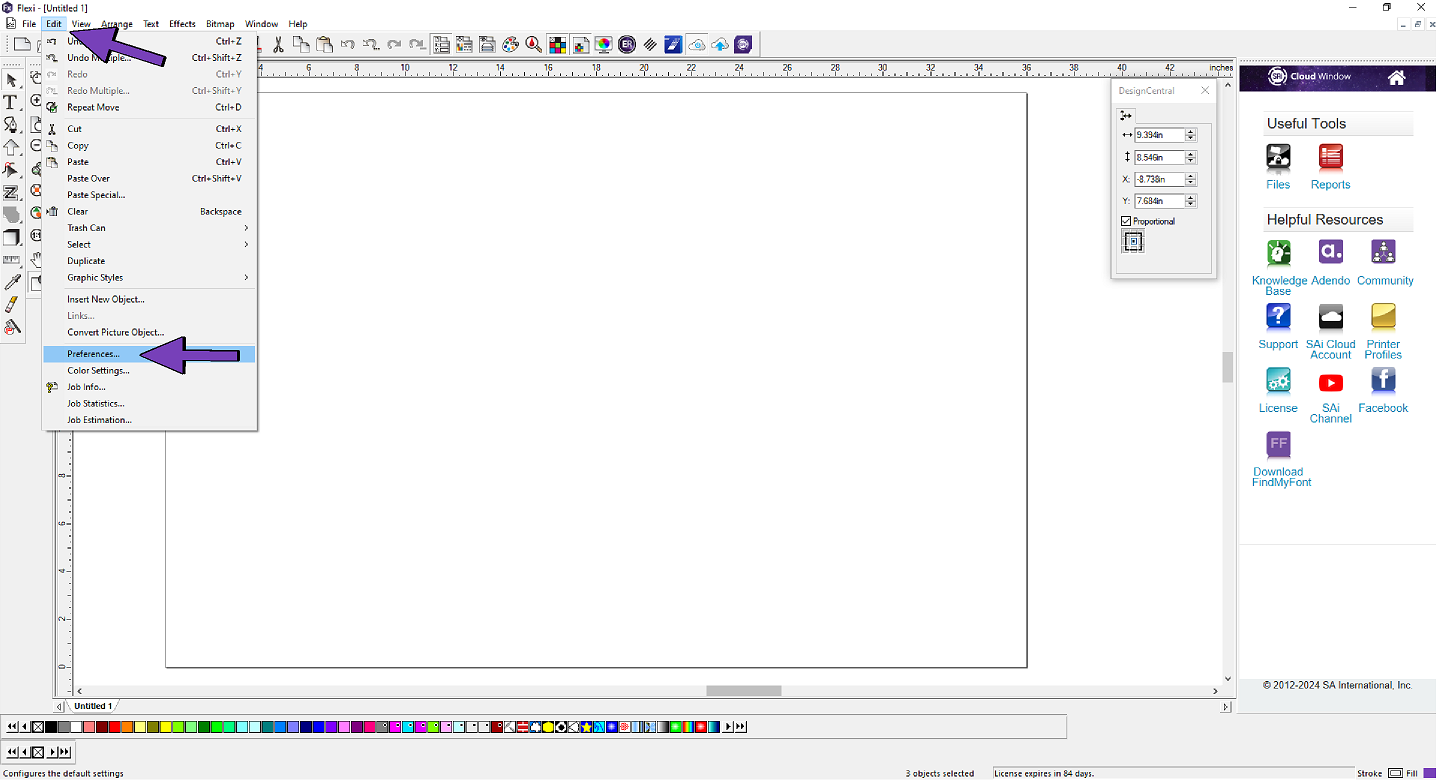Adjust the height value stepper in DesignCentral
The image size is (1436, 780).
tap(1190, 157)
